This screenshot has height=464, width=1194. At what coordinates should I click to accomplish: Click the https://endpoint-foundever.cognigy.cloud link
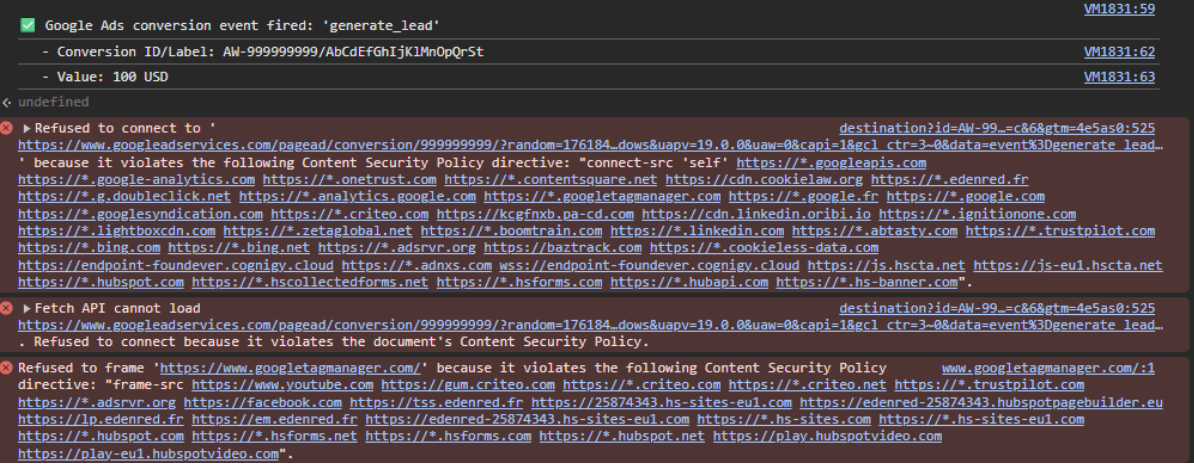[176, 265]
